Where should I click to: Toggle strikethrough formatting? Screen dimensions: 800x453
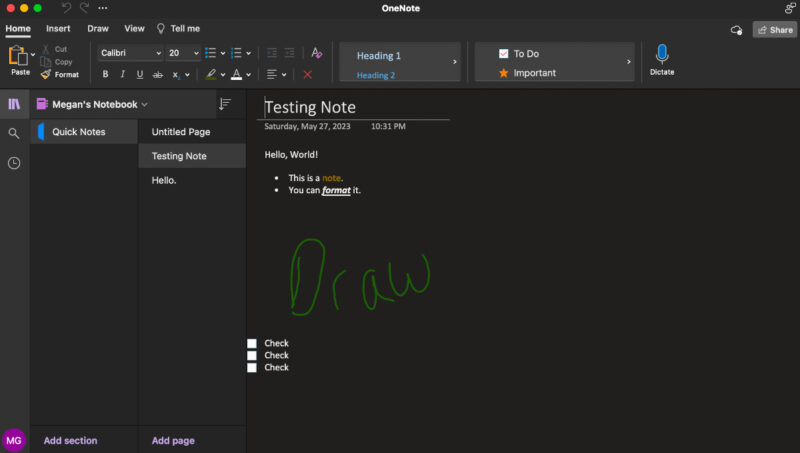click(158, 74)
